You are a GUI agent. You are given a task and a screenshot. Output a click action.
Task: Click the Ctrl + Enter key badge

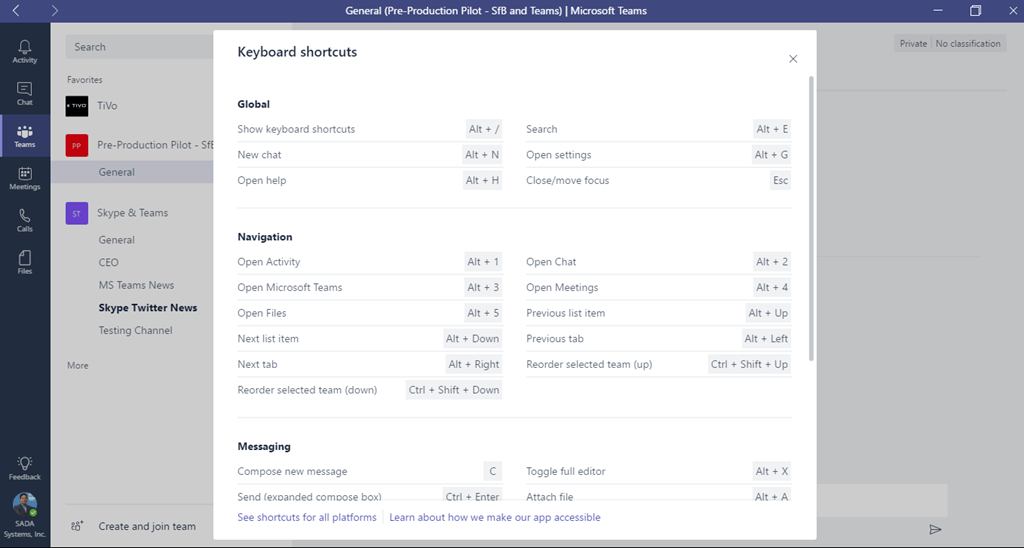(472, 496)
